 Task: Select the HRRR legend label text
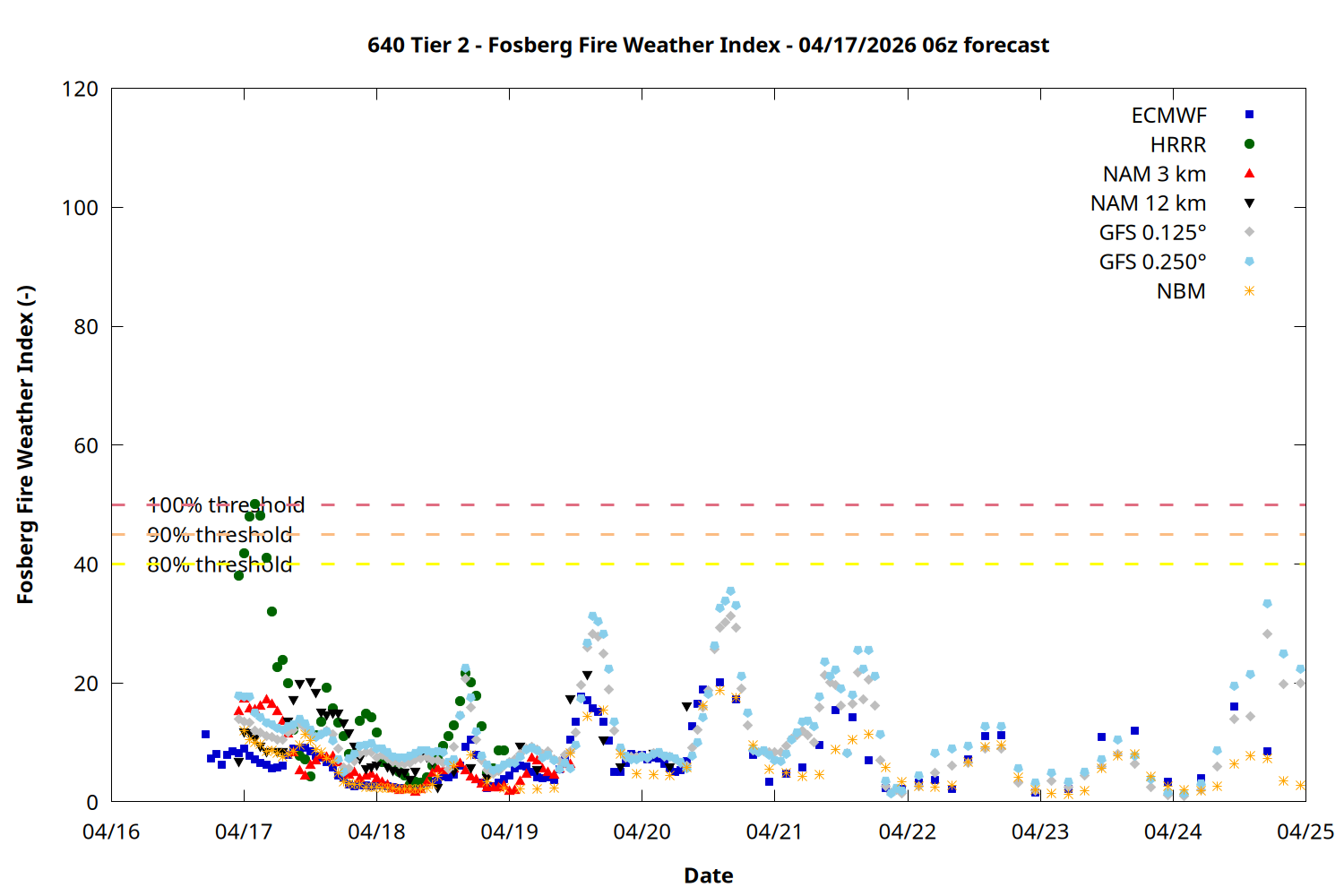click(1177, 145)
